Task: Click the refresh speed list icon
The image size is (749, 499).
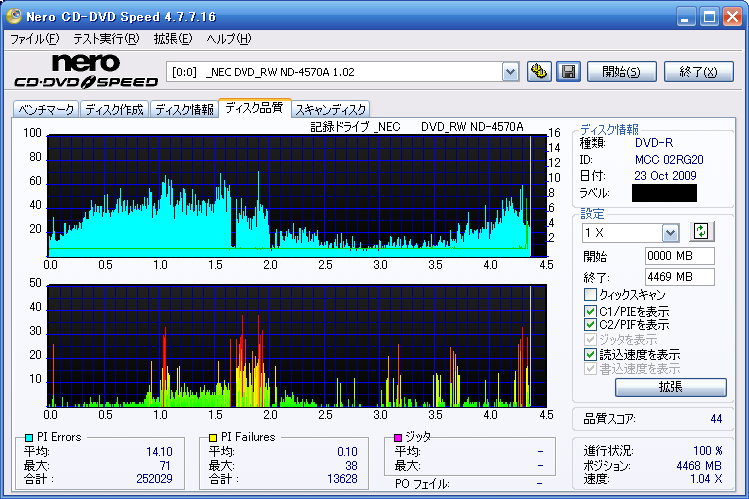Action: pos(701,232)
